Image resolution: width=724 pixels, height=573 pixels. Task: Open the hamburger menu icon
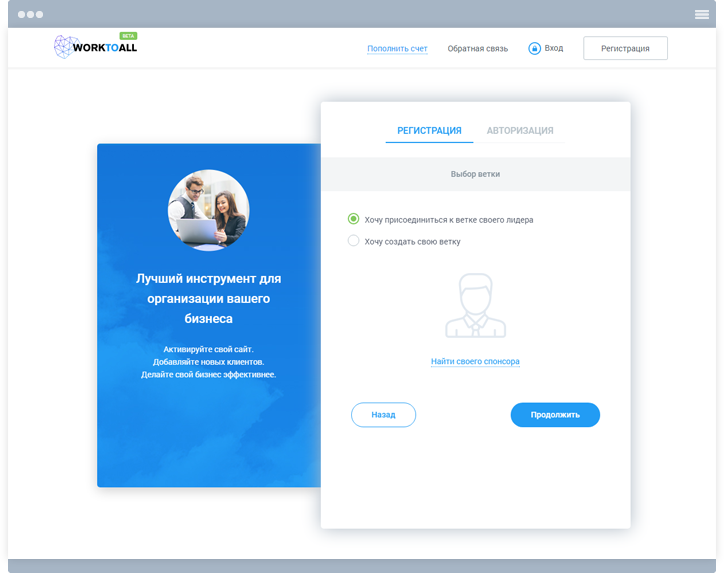pos(701,15)
